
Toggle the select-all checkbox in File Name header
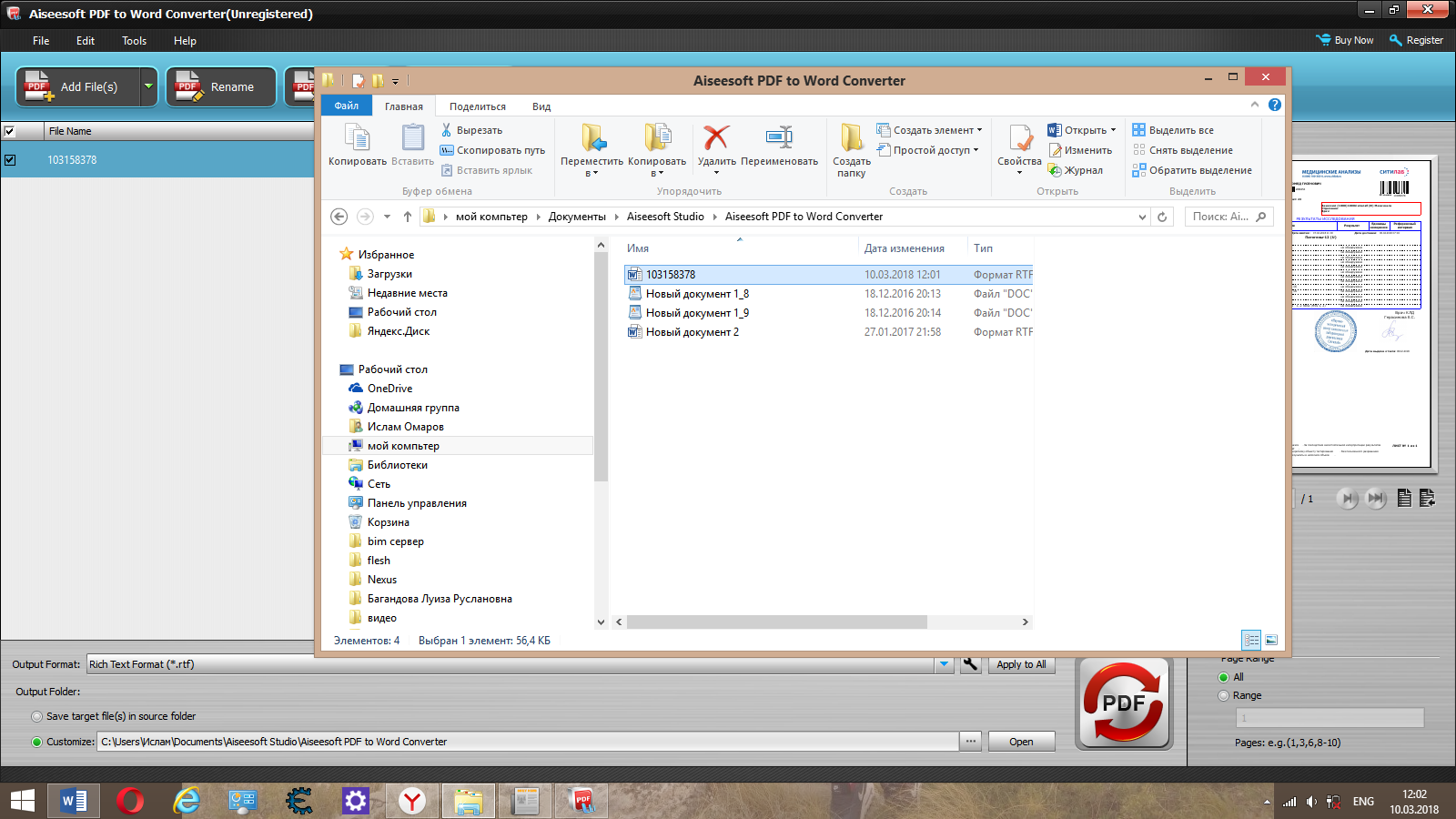tap(10, 131)
